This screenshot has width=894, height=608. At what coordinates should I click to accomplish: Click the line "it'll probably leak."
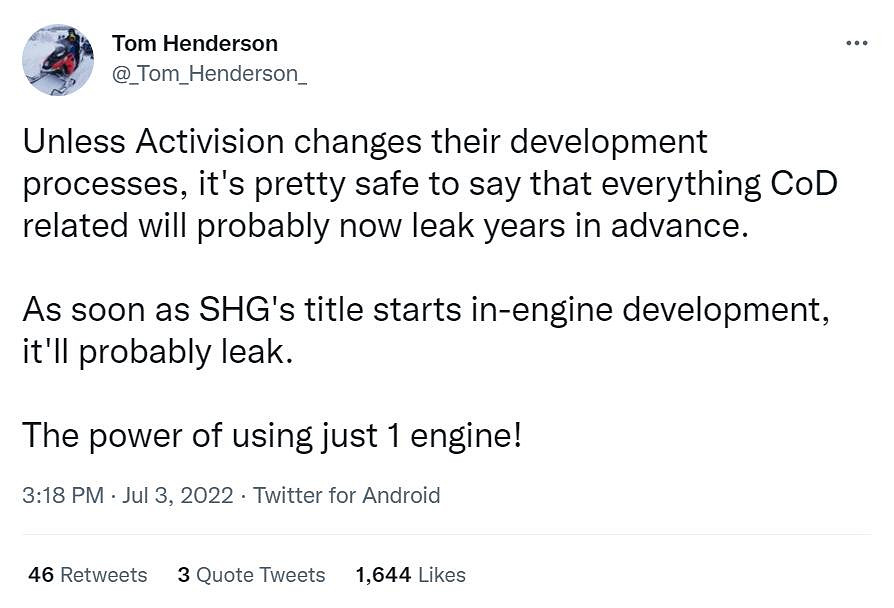[158, 354]
